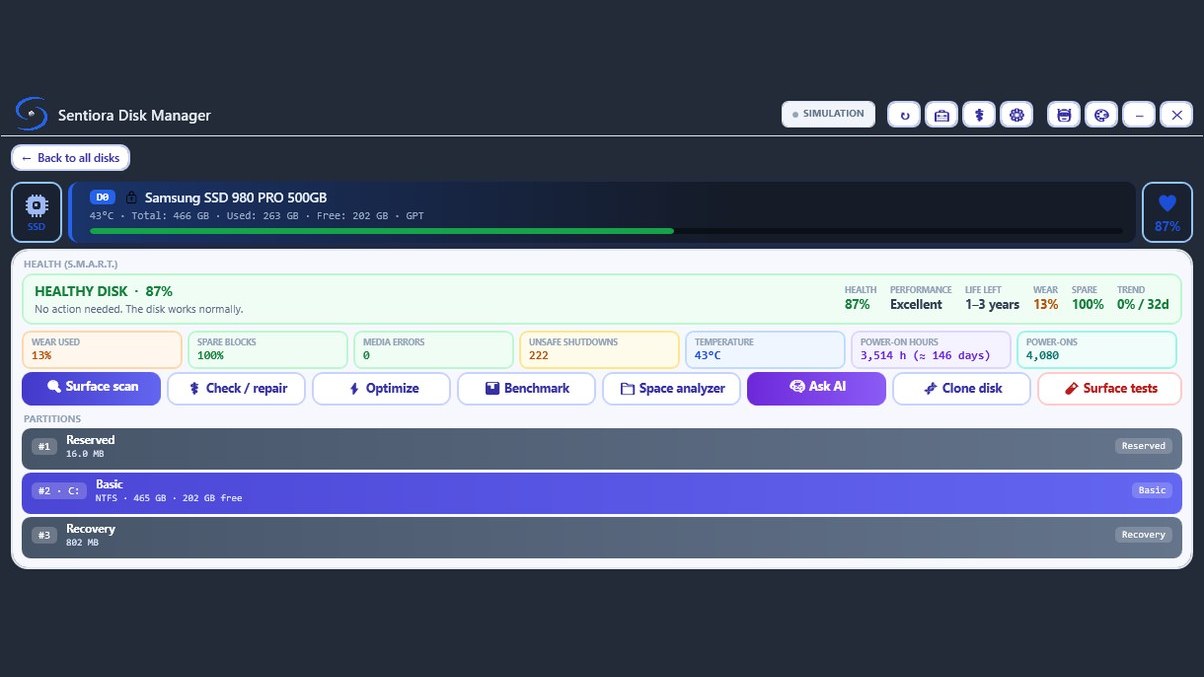This screenshot has width=1204, height=677.
Task: Click the Spare 100% summary value
Action: [1087, 305]
